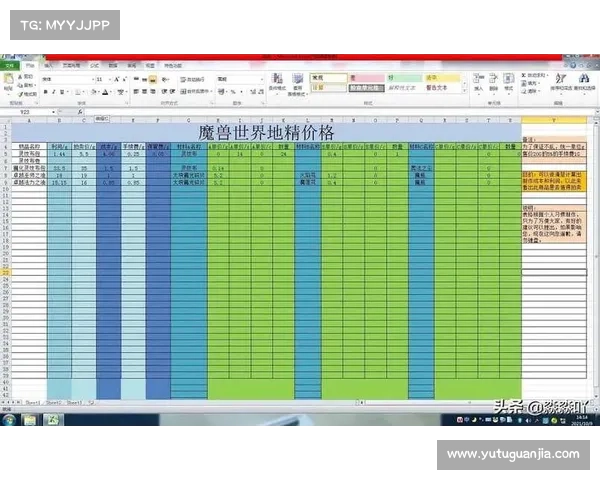Screen dimensions: 600x480
Task: Toggle the Underline formatting button
Action: click(x=59, y=90)
